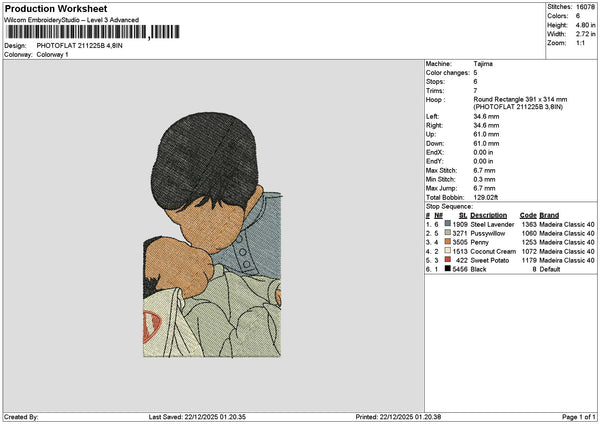
Task: Click the 'Steel Lavender' description
Action: coord(492,224)
